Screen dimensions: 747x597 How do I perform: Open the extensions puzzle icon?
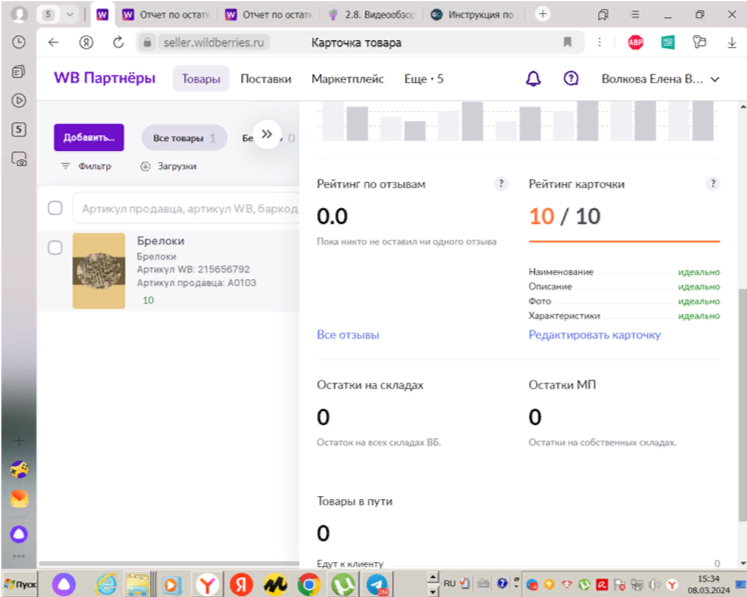click(699, 42)
